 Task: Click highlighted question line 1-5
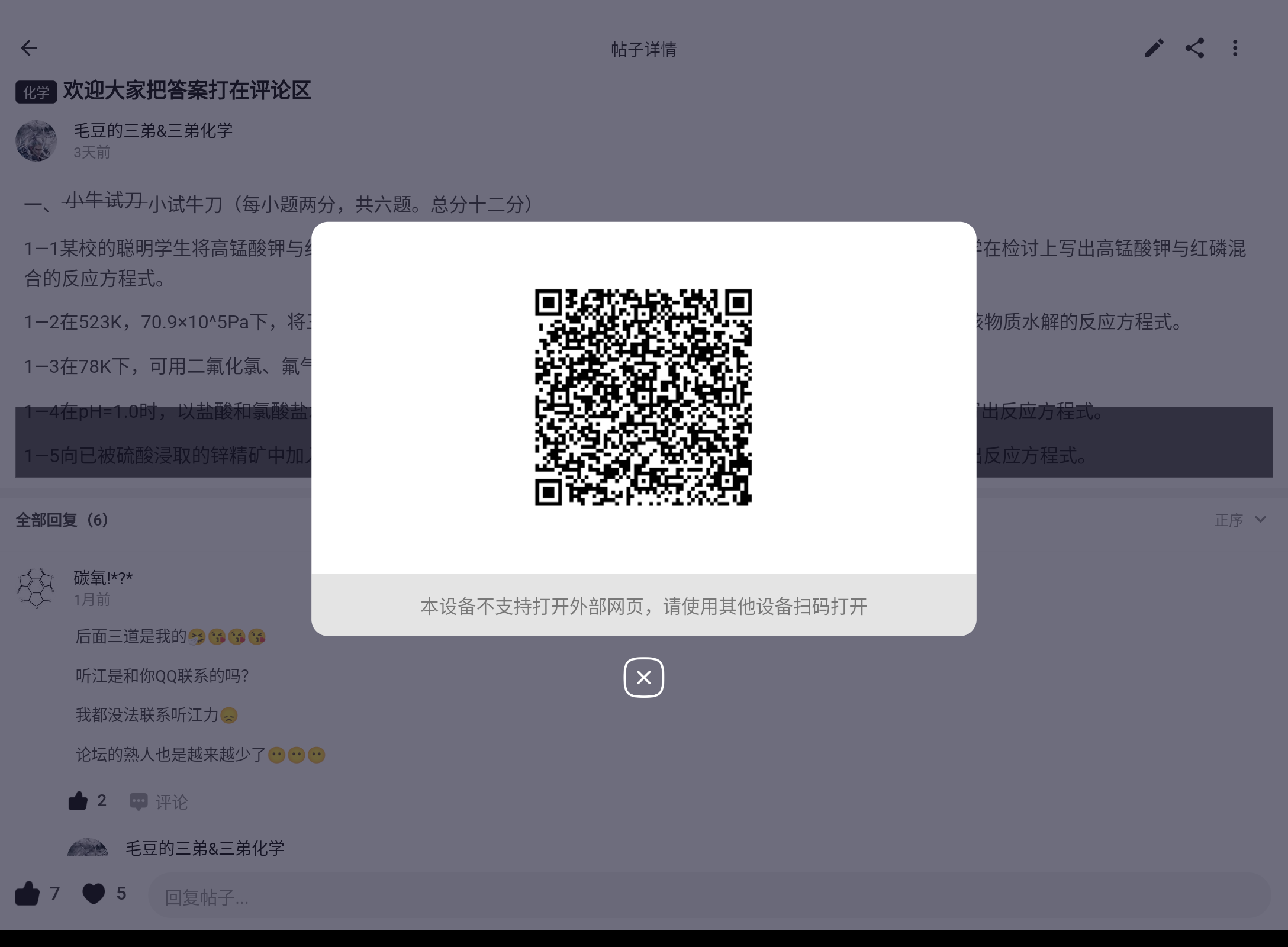point(168,455)
